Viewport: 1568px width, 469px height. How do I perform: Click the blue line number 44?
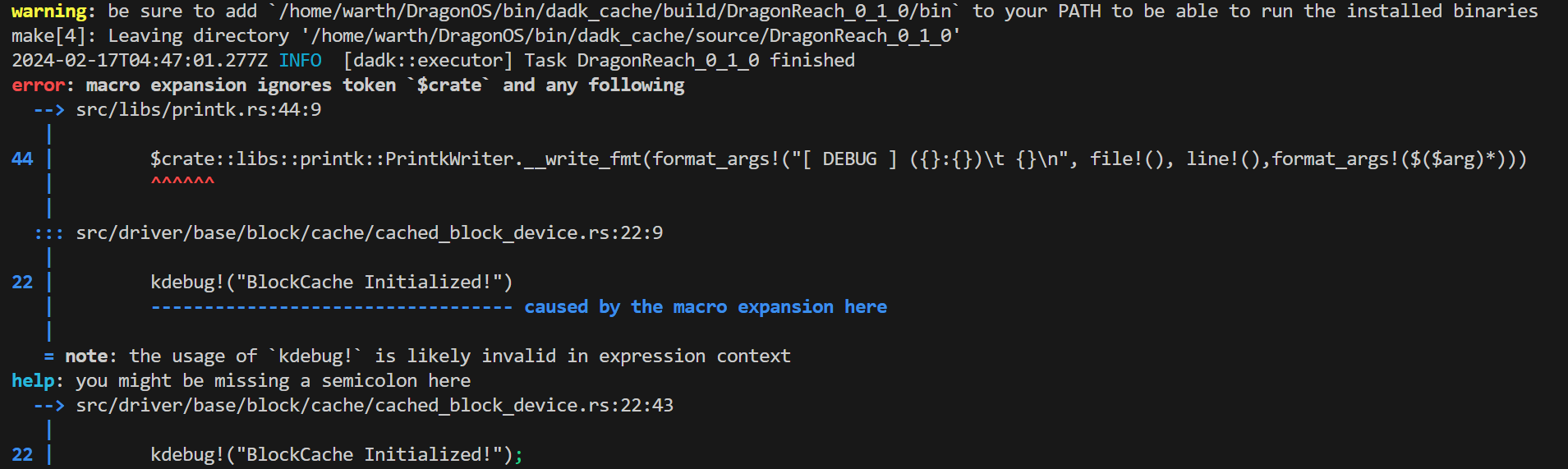(22, 159)
